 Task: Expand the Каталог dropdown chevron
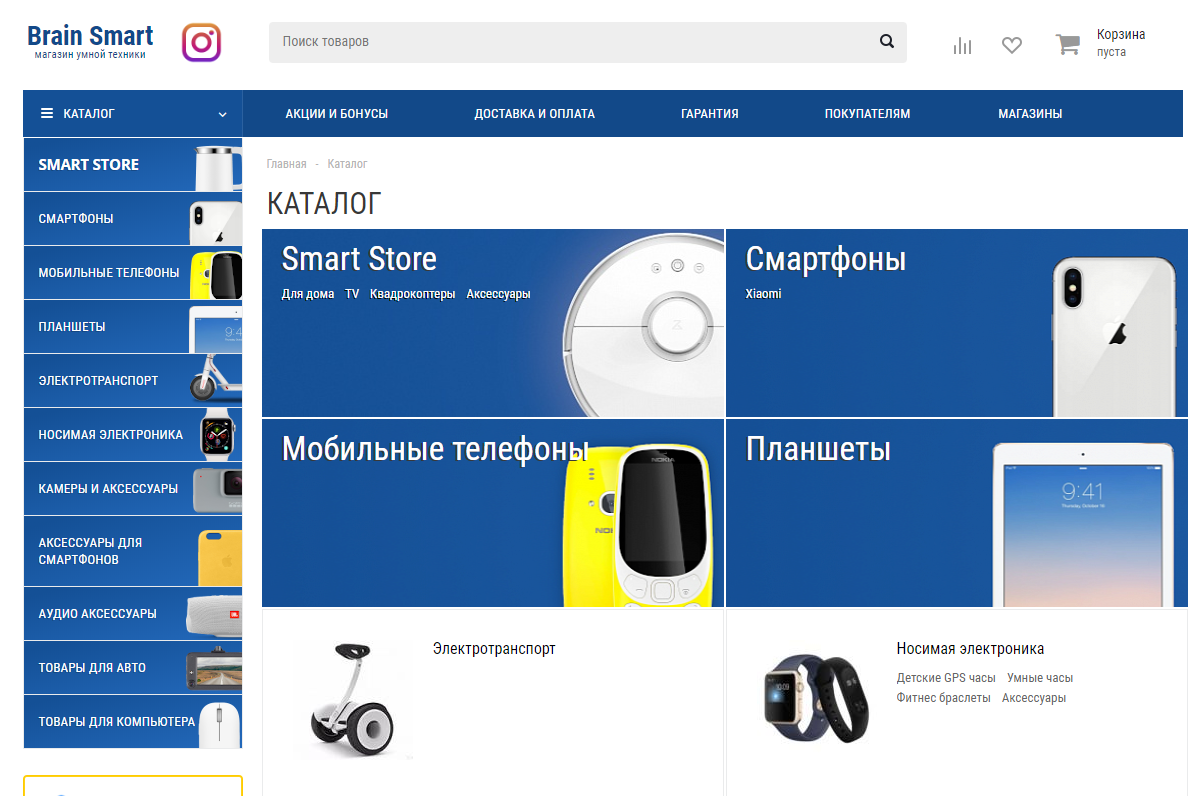pyautogui.click(x=222, y=114)
